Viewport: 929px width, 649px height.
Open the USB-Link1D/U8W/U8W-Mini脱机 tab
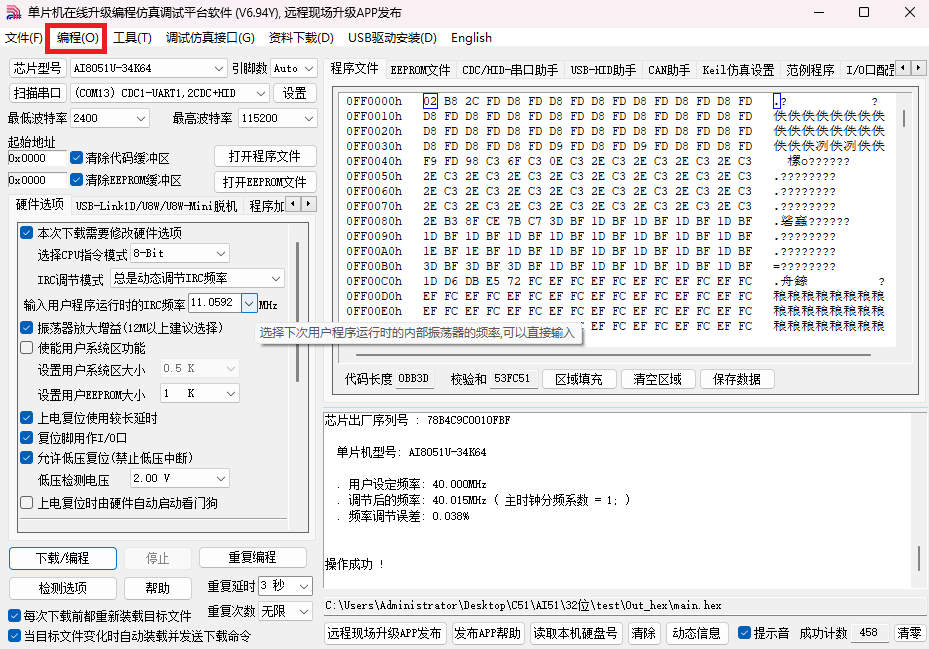coord(156,206)
